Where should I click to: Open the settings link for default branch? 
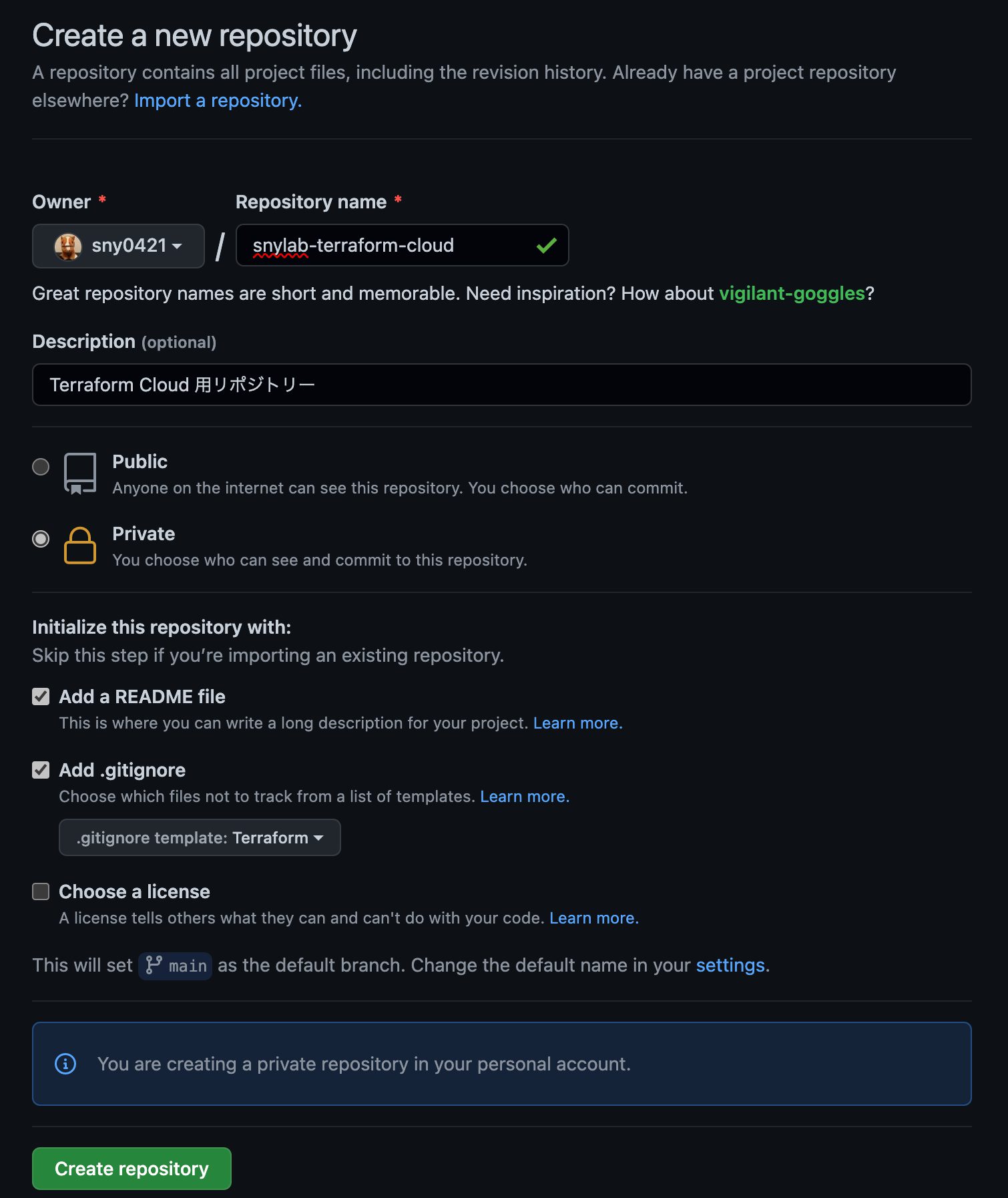click(730, 965)
